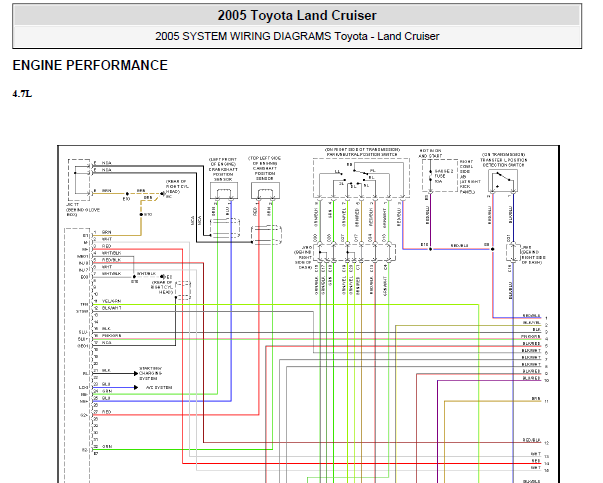Click the Crankshaft Position Sensor label
603x483 pixels.
(x=223, y=169)
